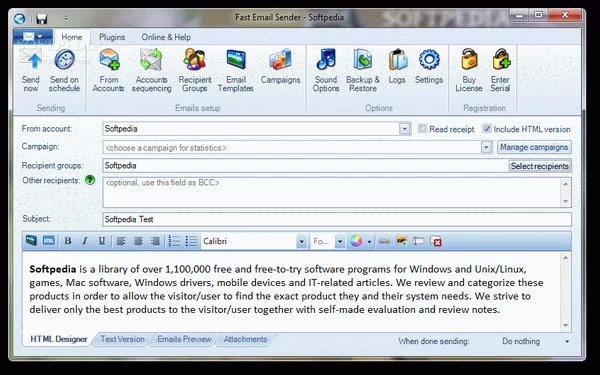Insert a hyperlink with the chain icon
This screenshot has height=375, width=600.
tap(384, 241)
